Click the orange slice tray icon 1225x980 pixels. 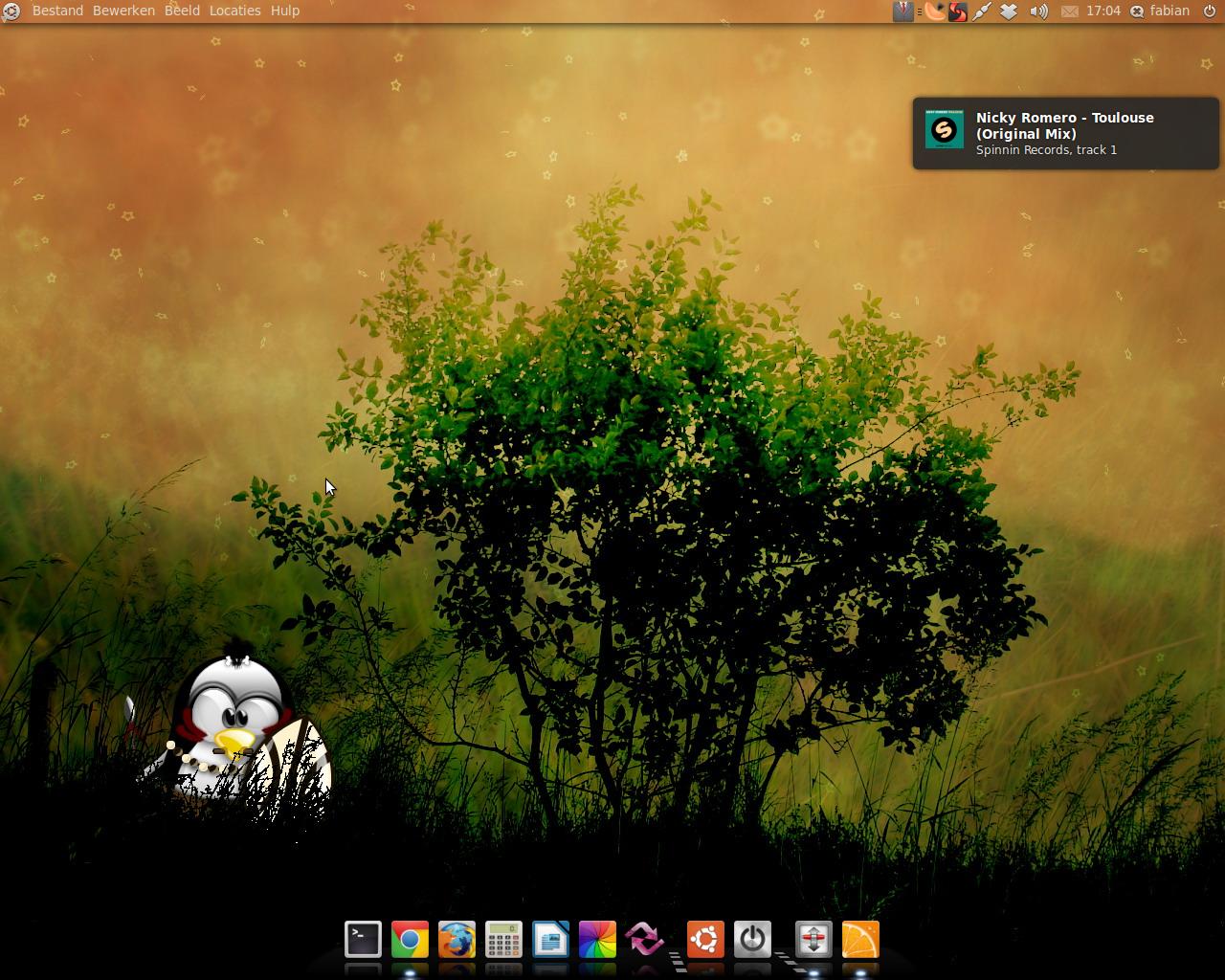click(x=934, y=11)
